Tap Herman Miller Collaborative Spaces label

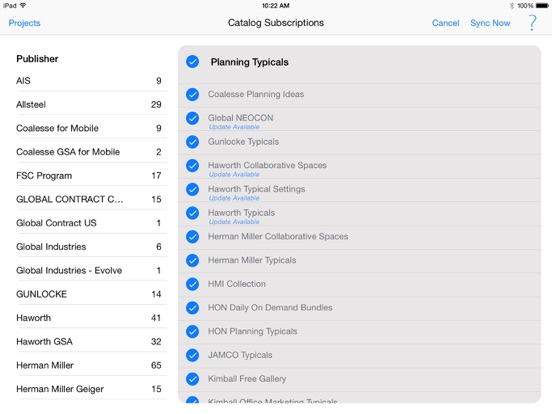click(278, 236)
